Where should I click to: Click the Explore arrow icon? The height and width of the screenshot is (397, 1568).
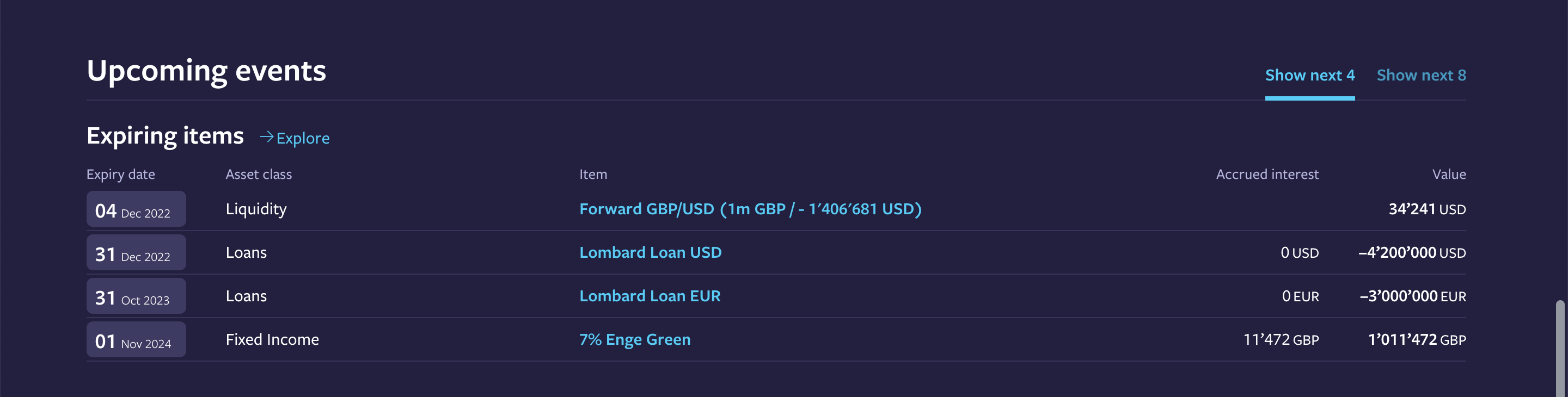click(266, 137)
